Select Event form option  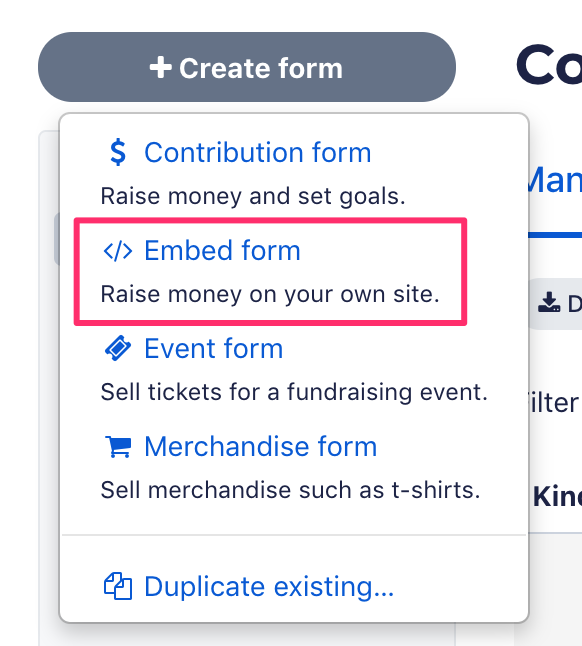[213, 349]
